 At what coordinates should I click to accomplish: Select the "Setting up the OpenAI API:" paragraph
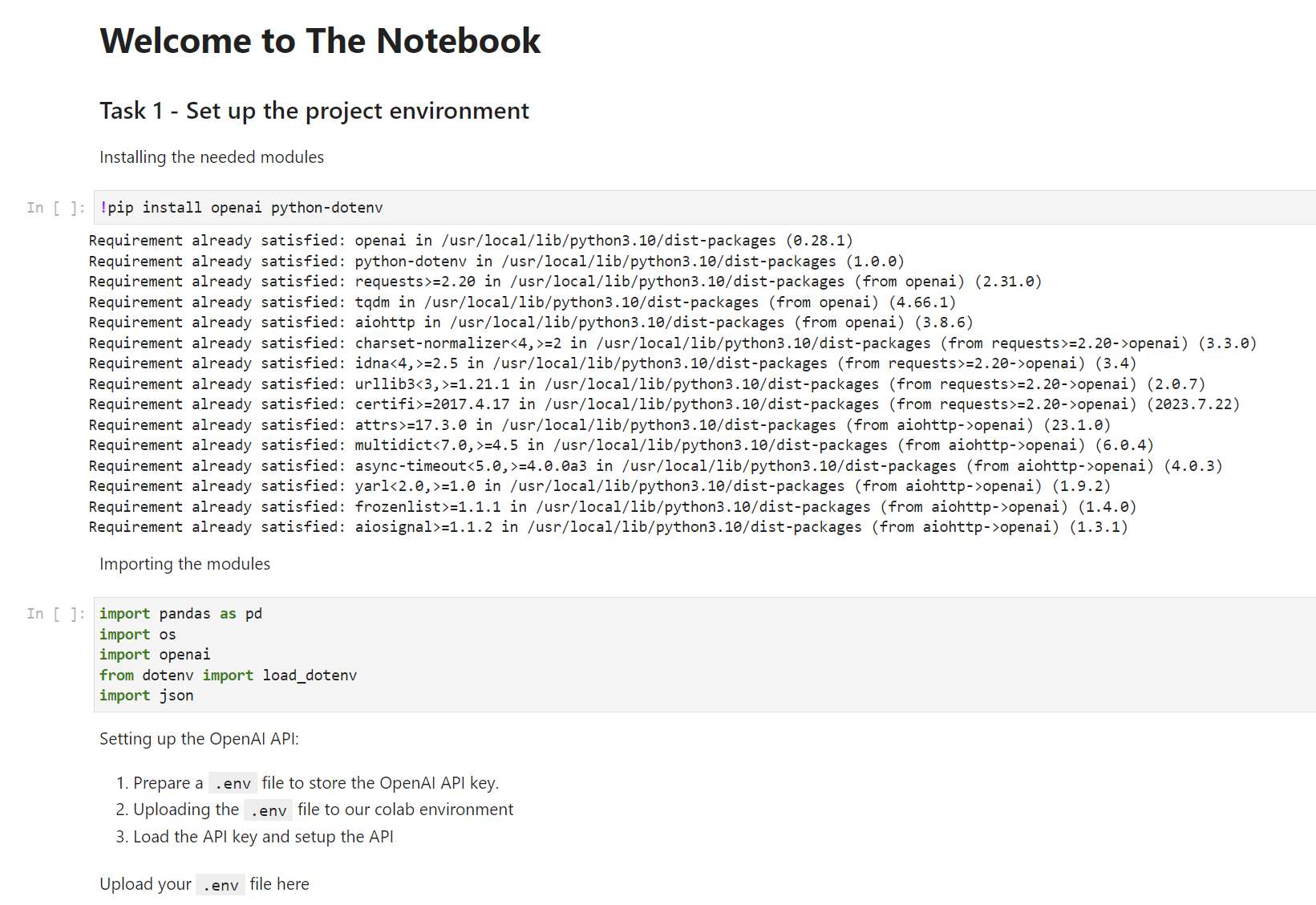[x=199, y=739]
